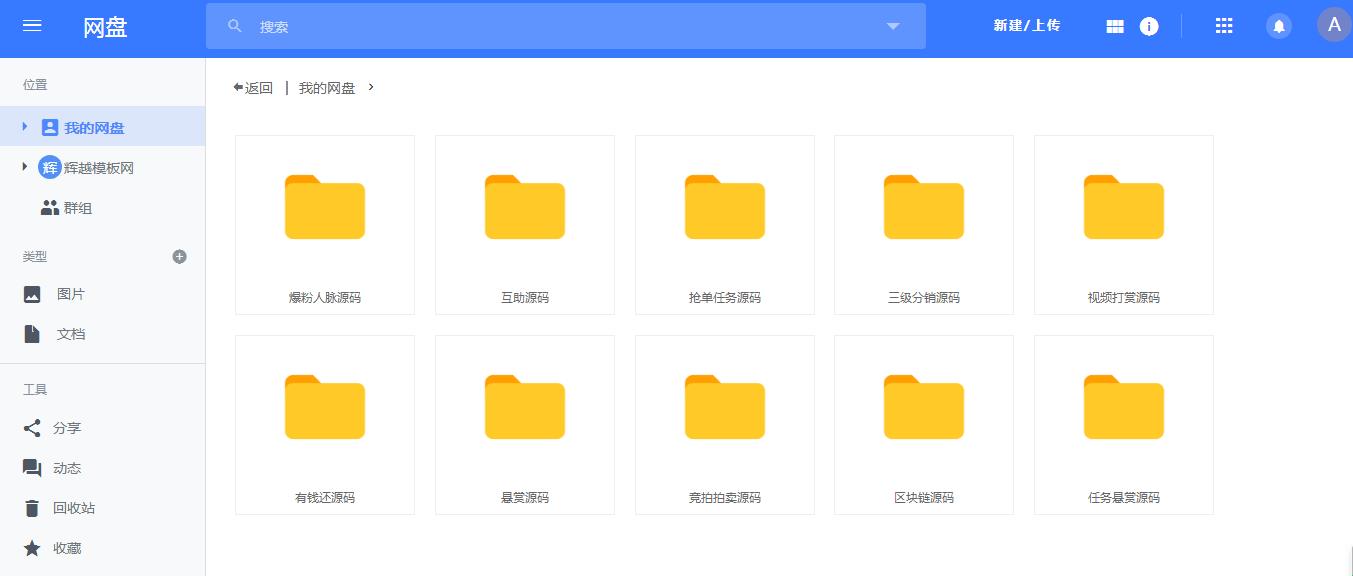Click the breadcrumb chevron after 我的网盘
This screenshot has width=1353, height=576.
[371, 88]
